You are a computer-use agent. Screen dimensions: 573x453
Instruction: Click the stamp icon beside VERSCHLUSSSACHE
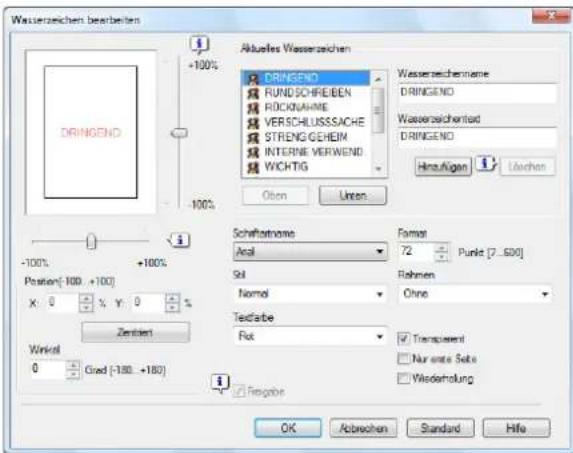point(253,123)
